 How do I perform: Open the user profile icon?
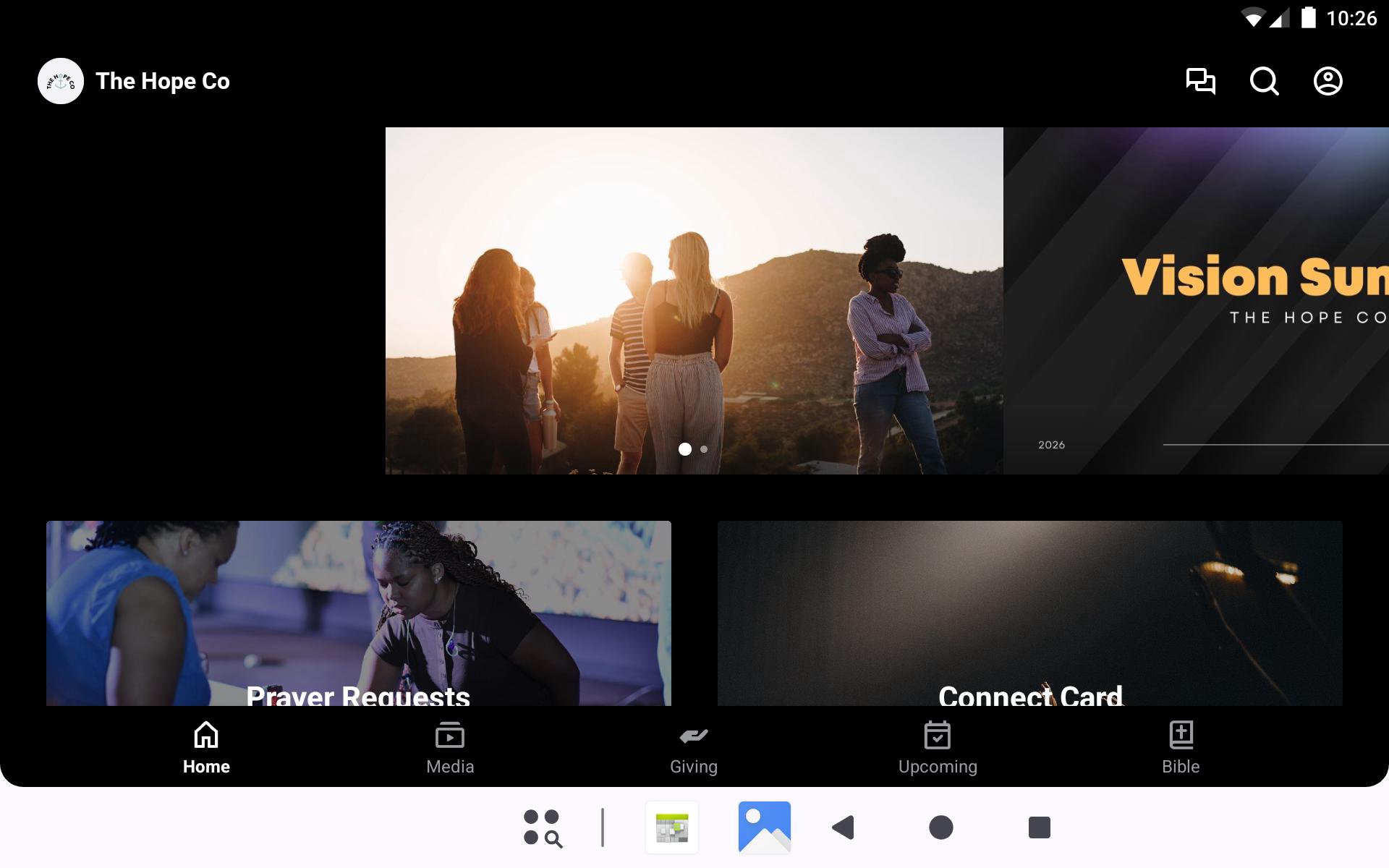click(x=1328, y=81)
